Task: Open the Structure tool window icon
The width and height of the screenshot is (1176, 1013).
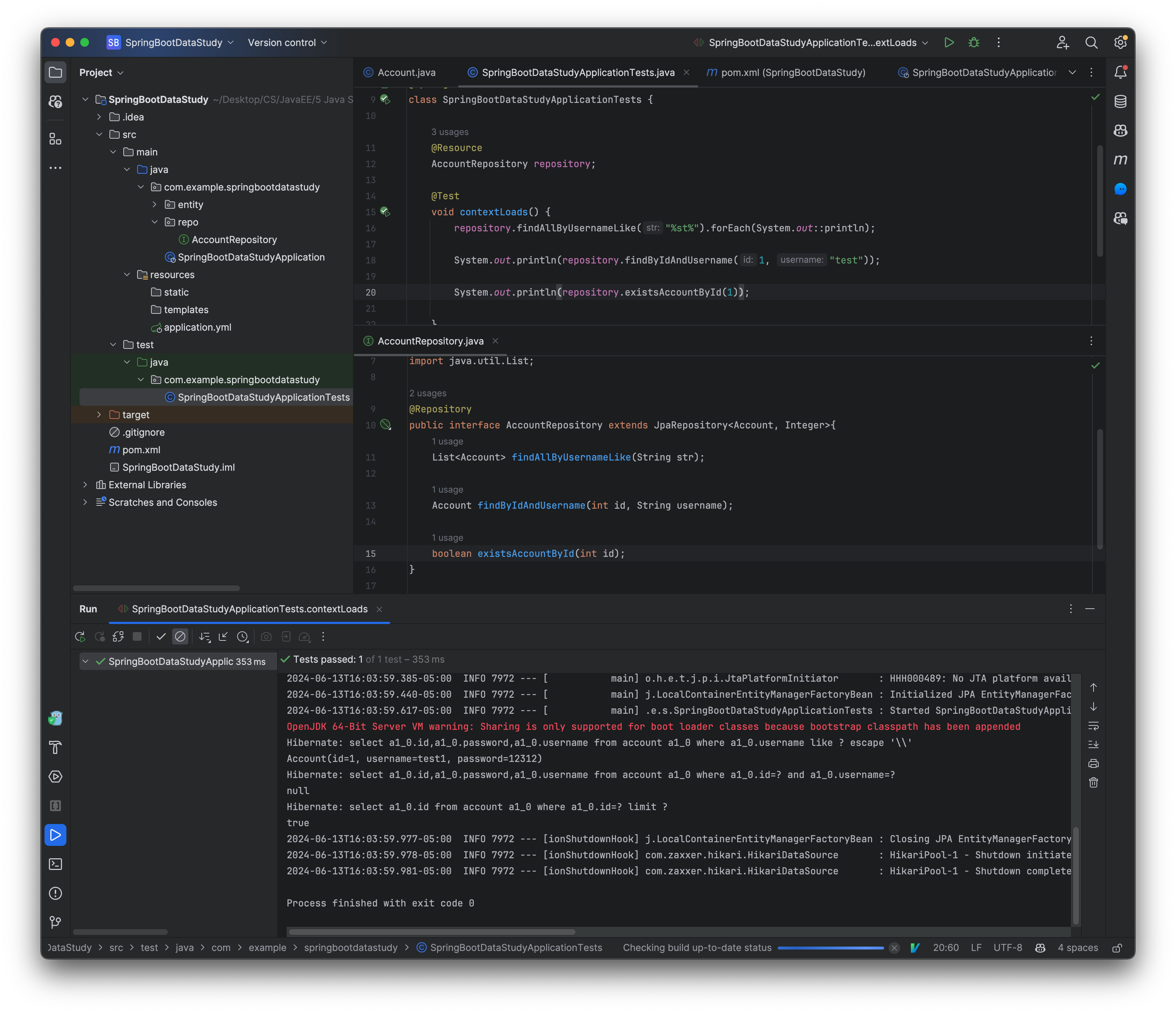Action: click(55, 139)
